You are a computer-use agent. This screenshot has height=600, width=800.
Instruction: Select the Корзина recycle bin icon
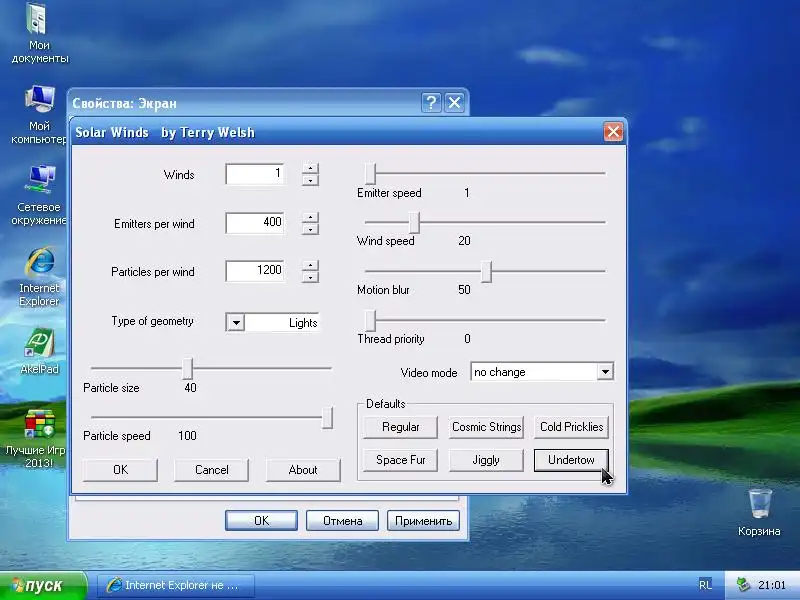click(x=759, y=512)
